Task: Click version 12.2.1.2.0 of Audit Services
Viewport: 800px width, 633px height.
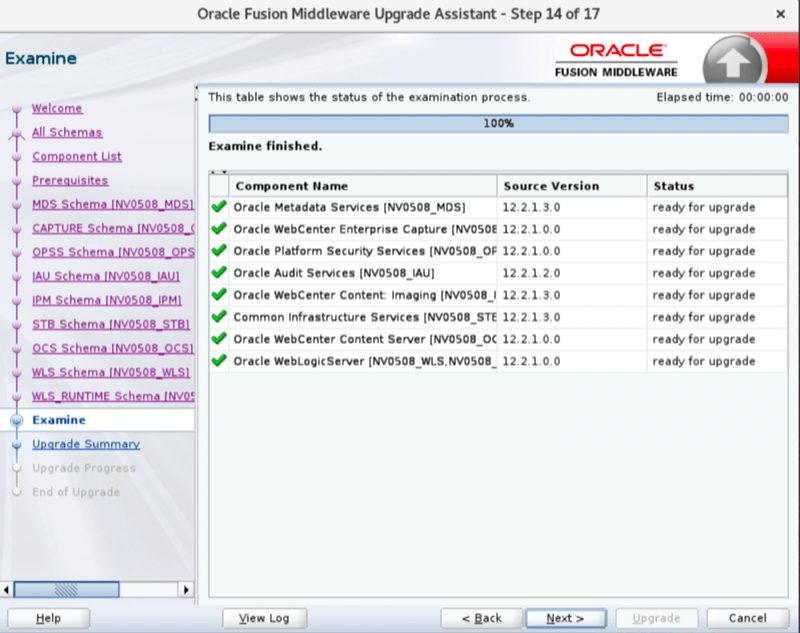Action: pos(531,273)
